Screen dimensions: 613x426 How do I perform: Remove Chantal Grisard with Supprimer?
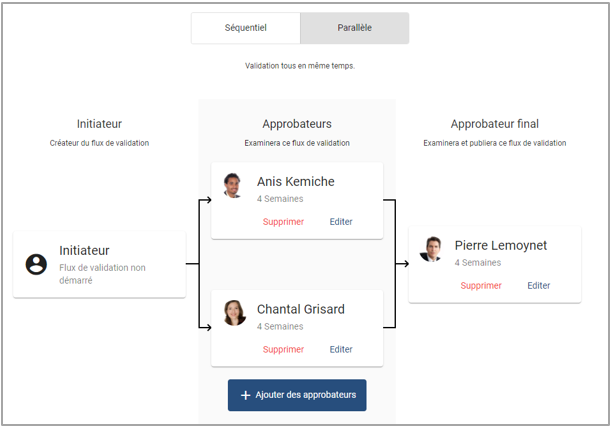[283, 350]
